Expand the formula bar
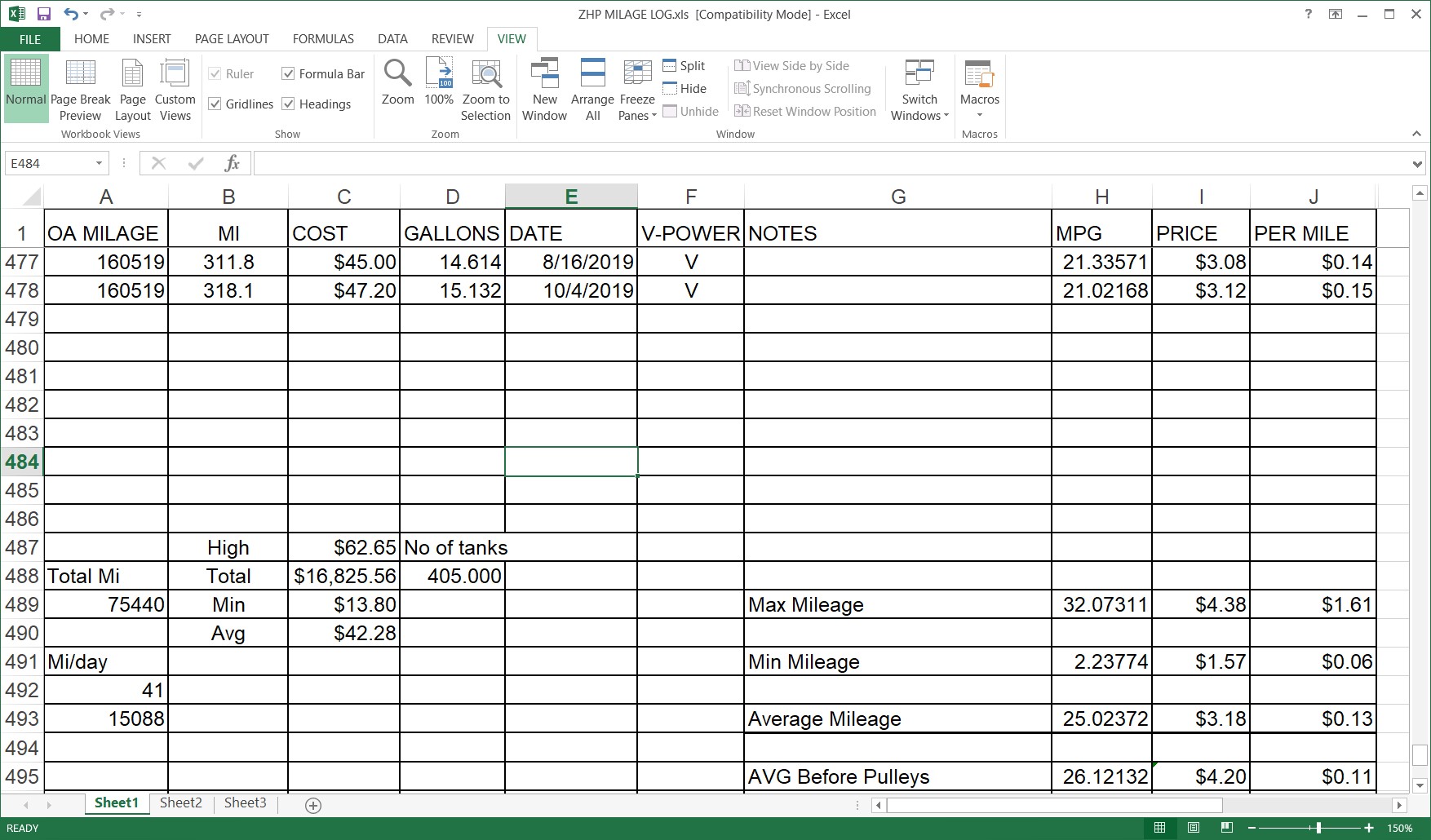1431x840 pixels. click(1417, 164)
